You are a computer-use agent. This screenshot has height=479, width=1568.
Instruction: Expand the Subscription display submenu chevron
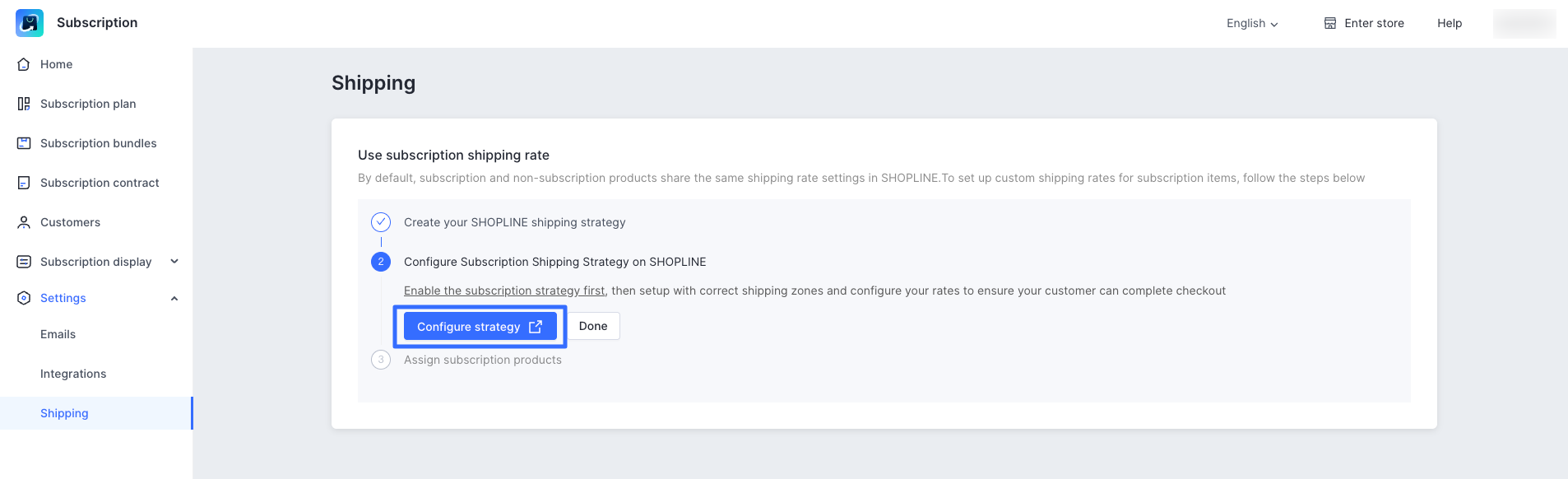coord(174,262)
